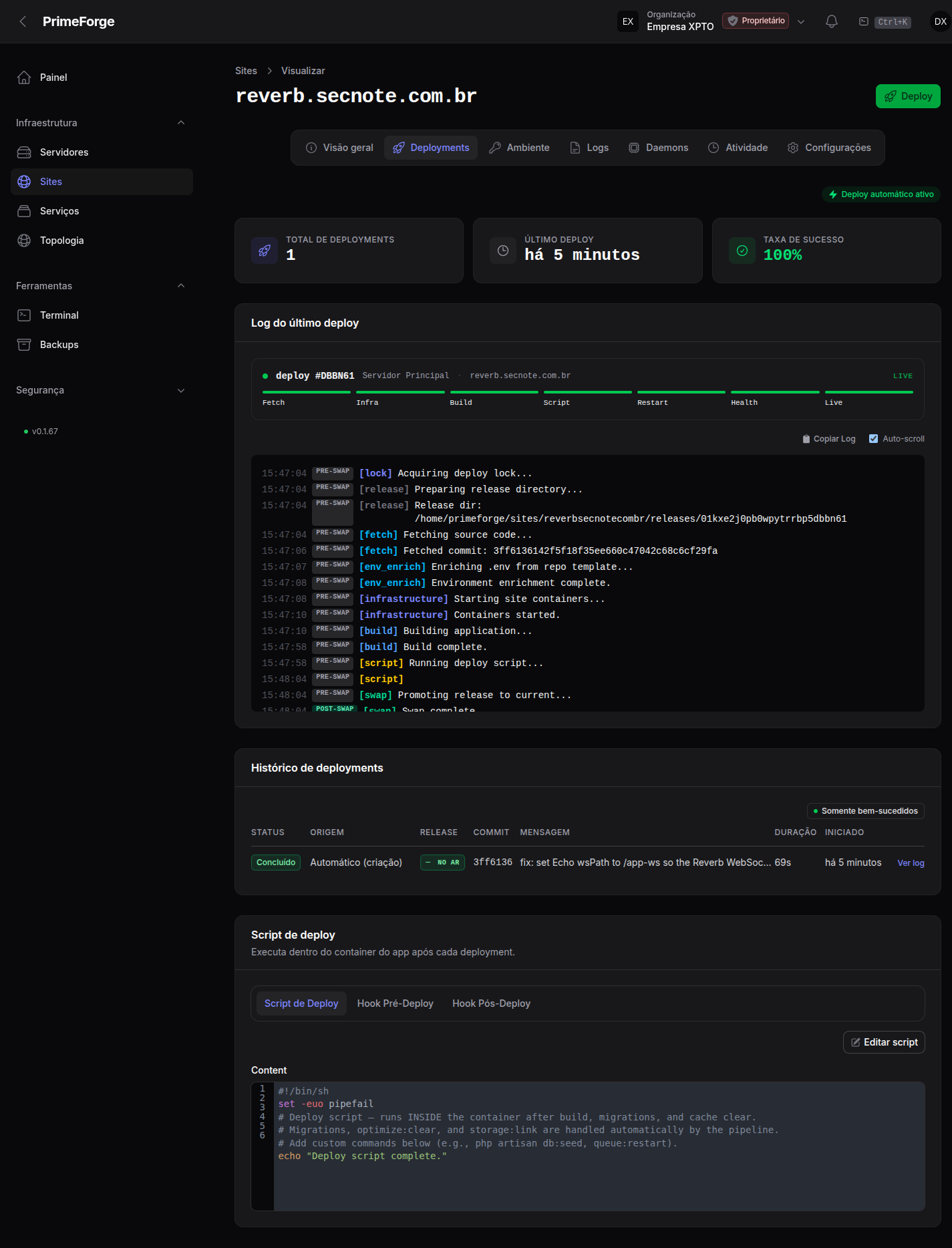Click the Sites globe icon
The width and height of the screenshot is (952, 1248).
click(24, 182)
